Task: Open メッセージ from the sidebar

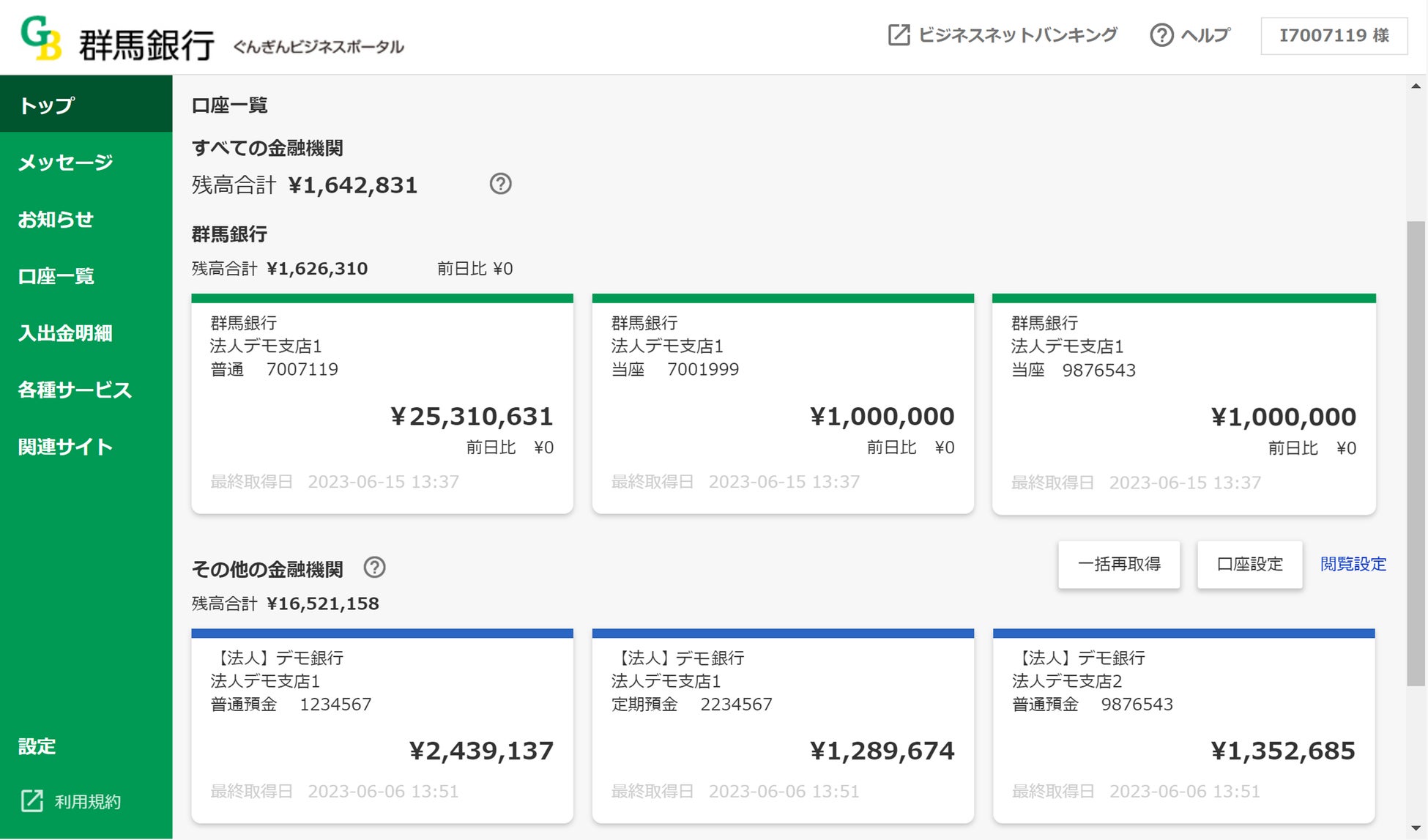Action: (x=65, y=162)
